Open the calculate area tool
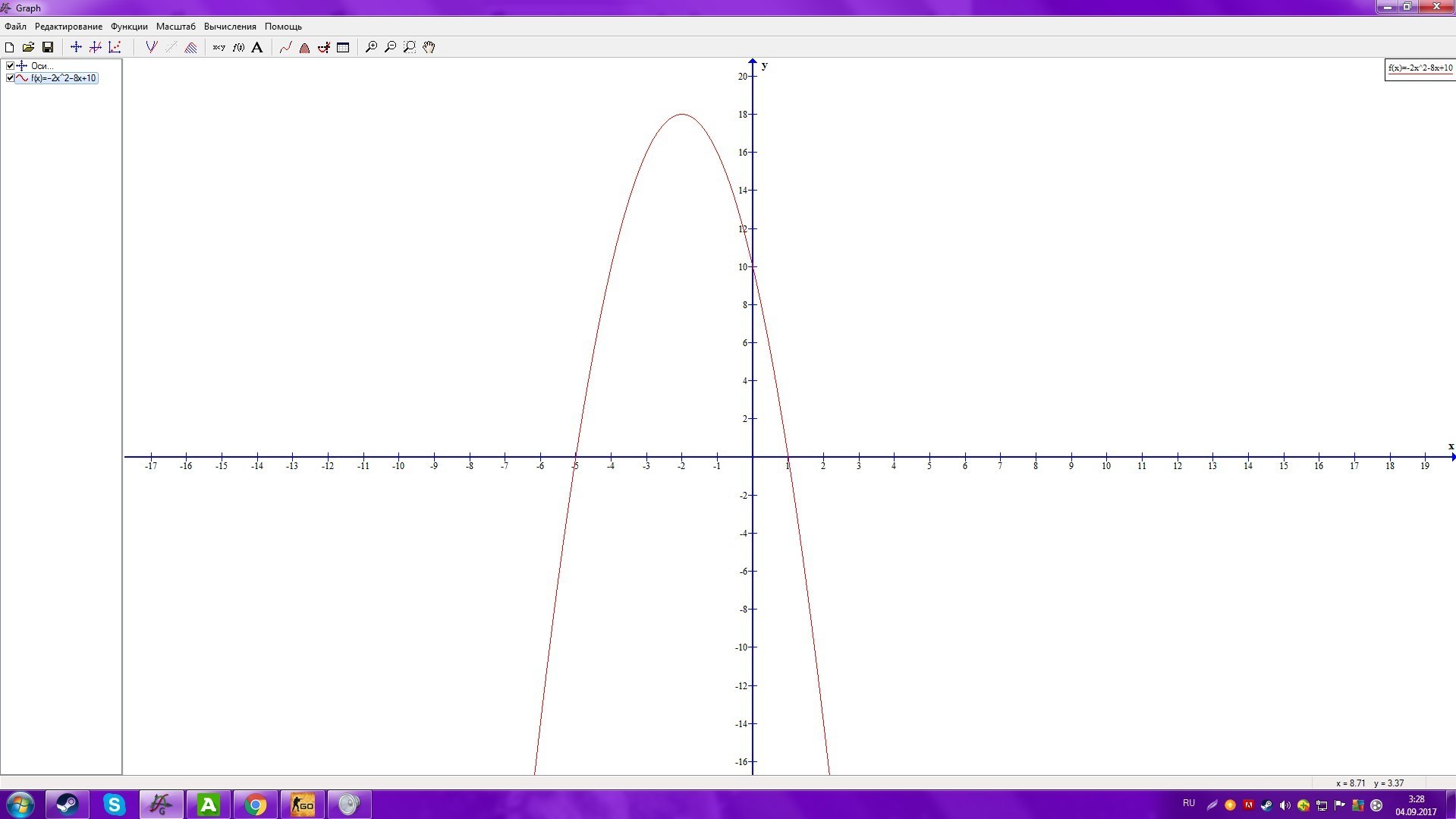Viewport: 1456px width, 819px height. click(304, 47)
